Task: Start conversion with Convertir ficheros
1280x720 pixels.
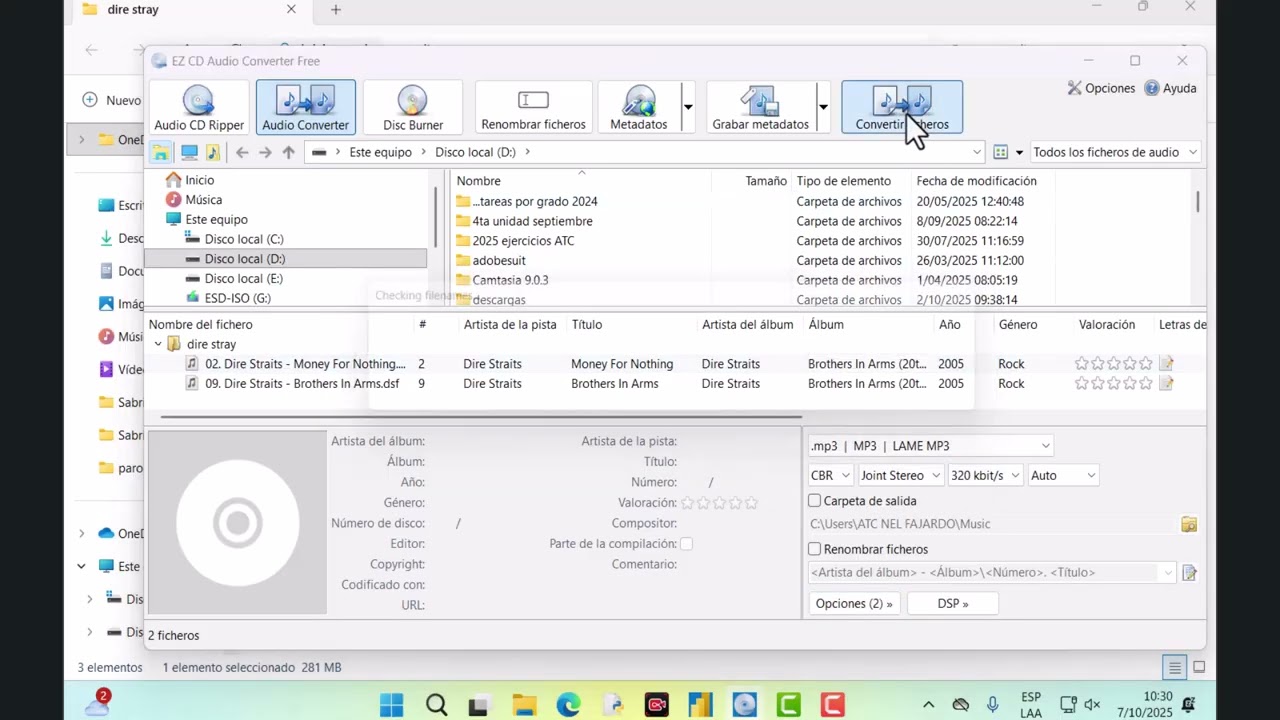Action: pos(902,107)
